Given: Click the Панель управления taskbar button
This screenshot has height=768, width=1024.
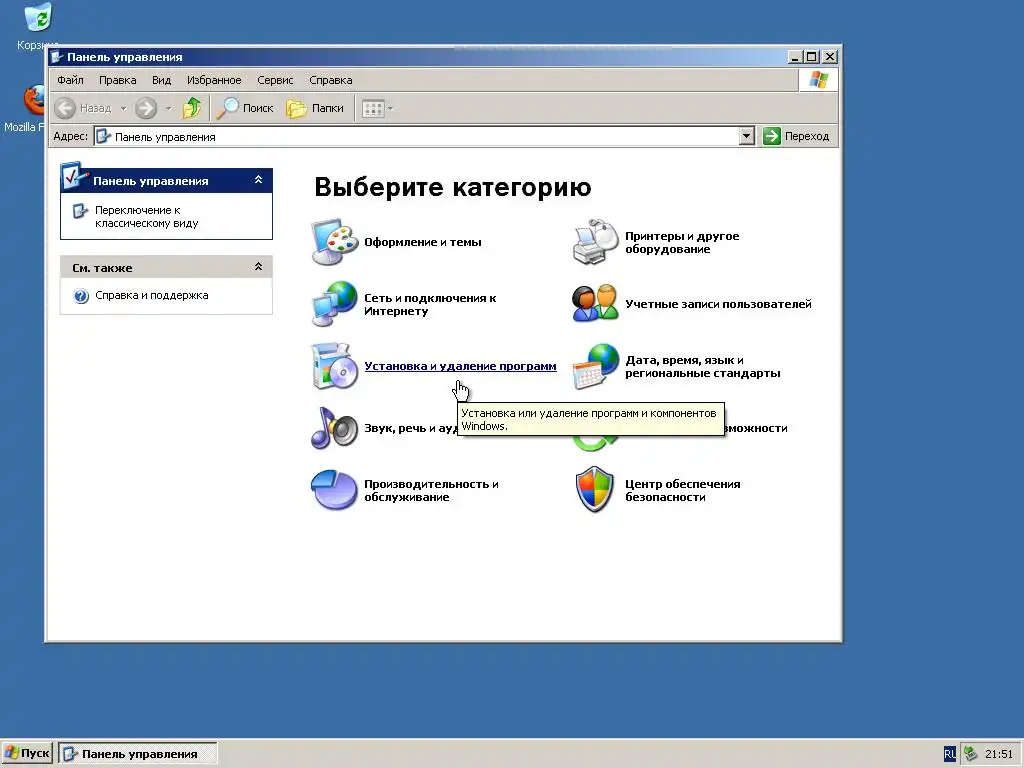Looking at the screenshot, I should 138,754.
